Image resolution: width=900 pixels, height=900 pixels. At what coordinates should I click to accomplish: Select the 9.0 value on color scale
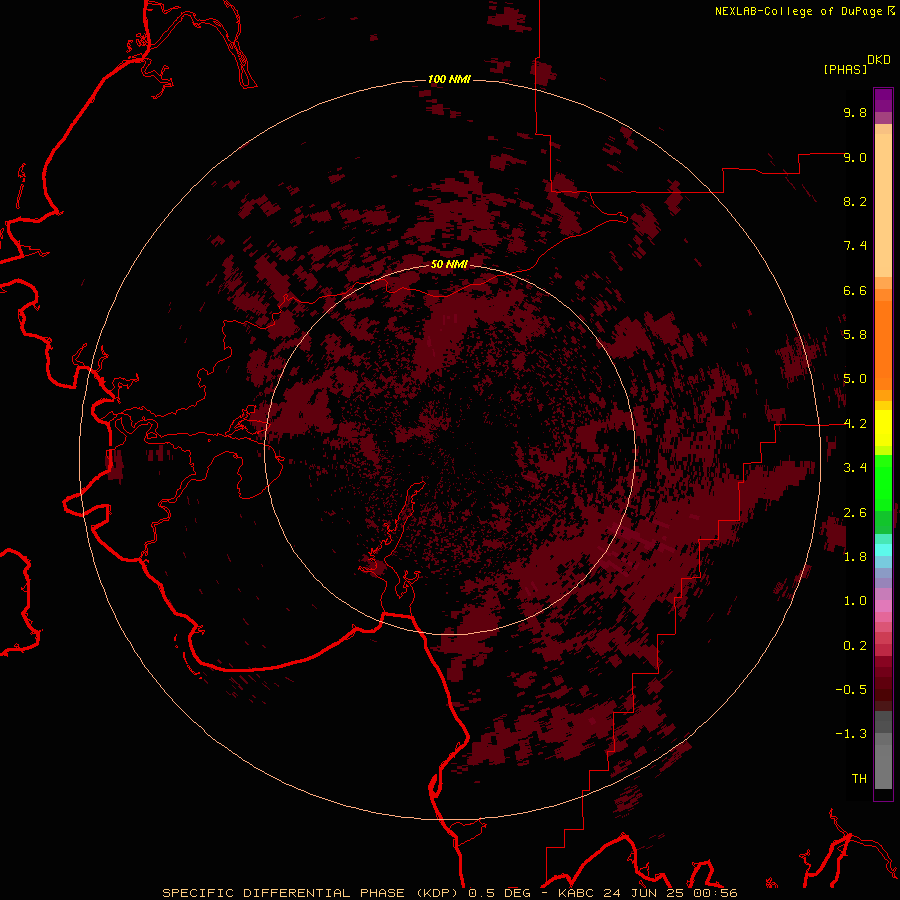tap(855, 157)
